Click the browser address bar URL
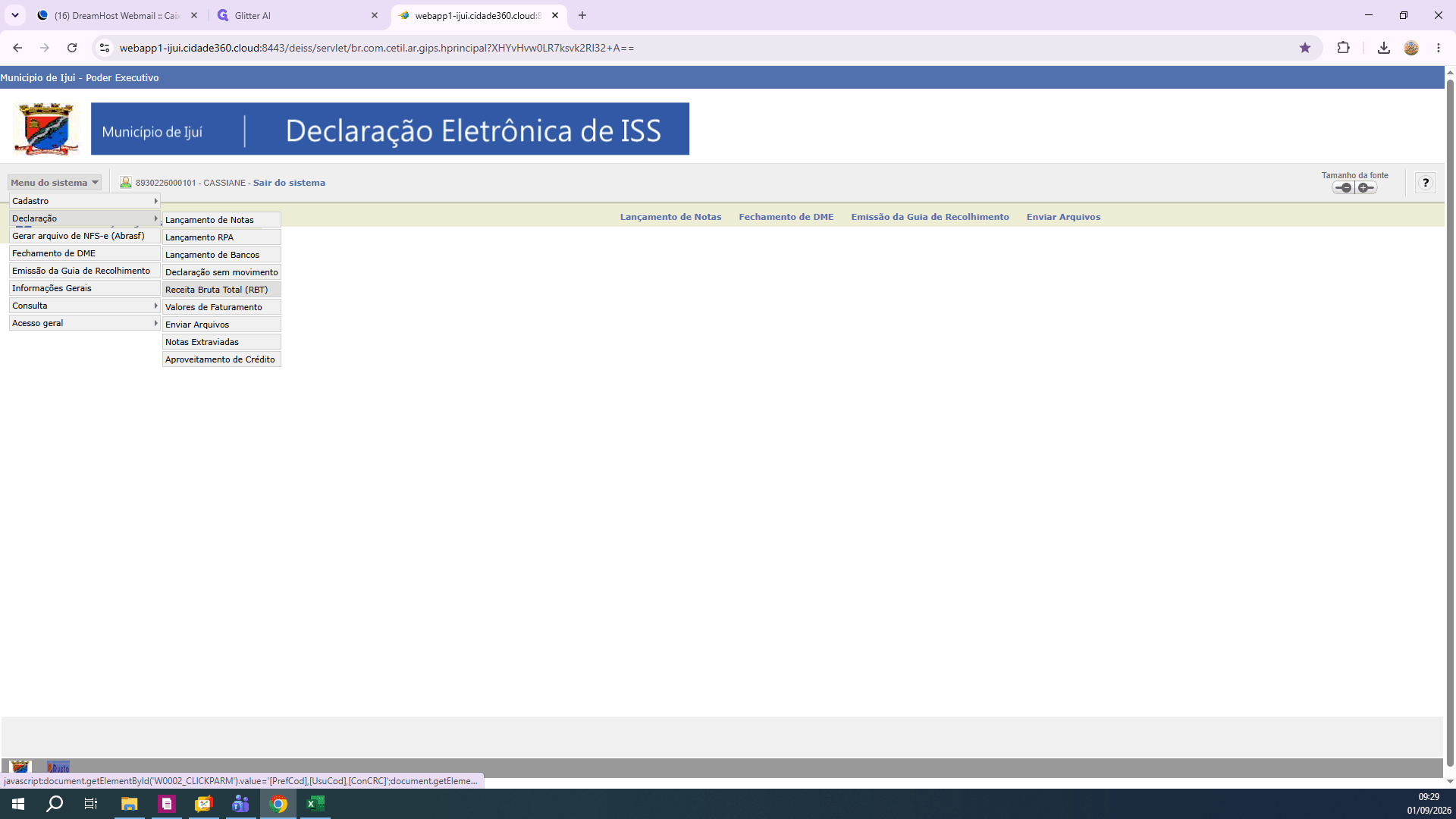This screenshot has width=1456, height=819. (x=377, y=48)
